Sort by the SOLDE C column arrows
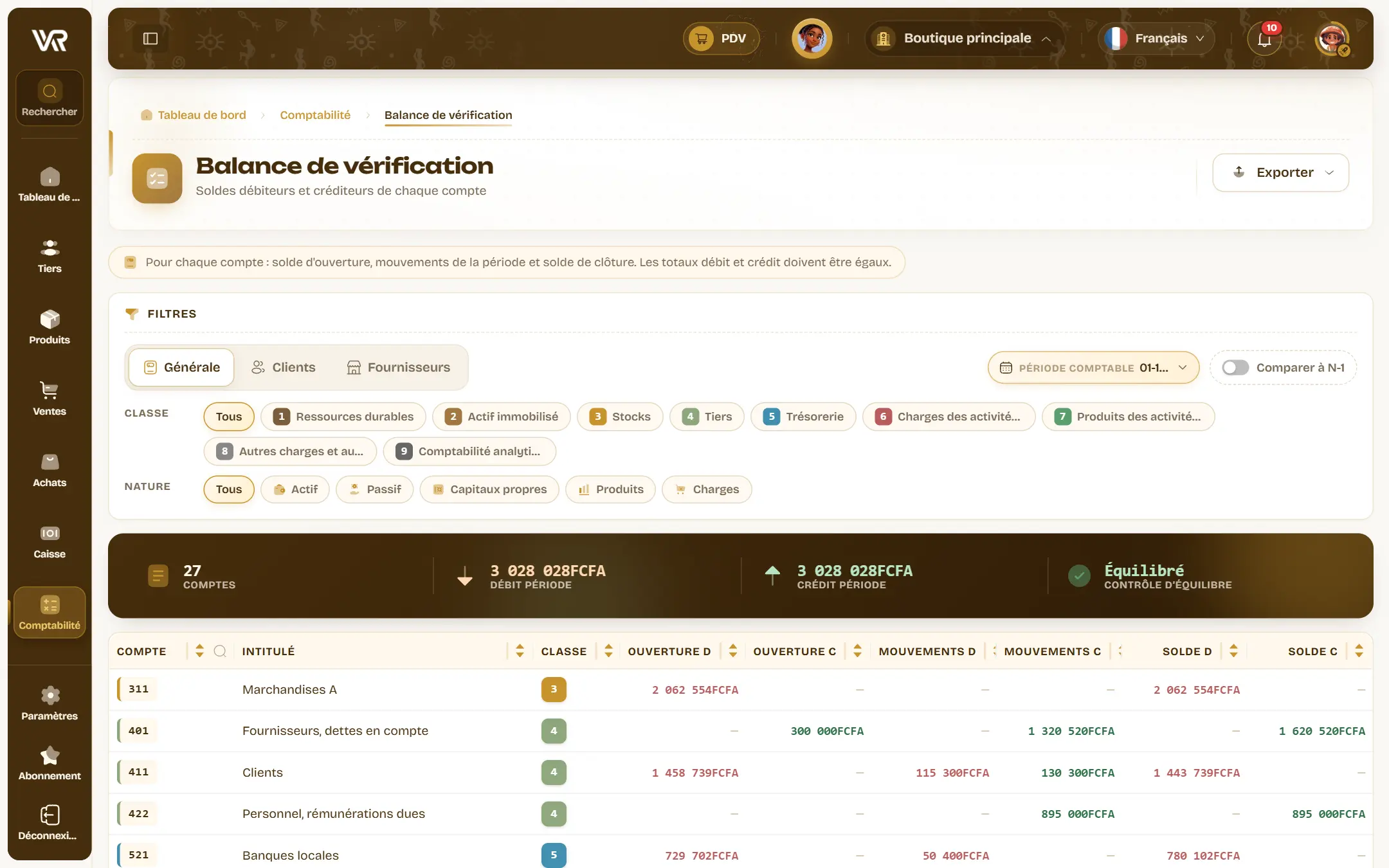 pyautogui.click(x=1359, y=651)
